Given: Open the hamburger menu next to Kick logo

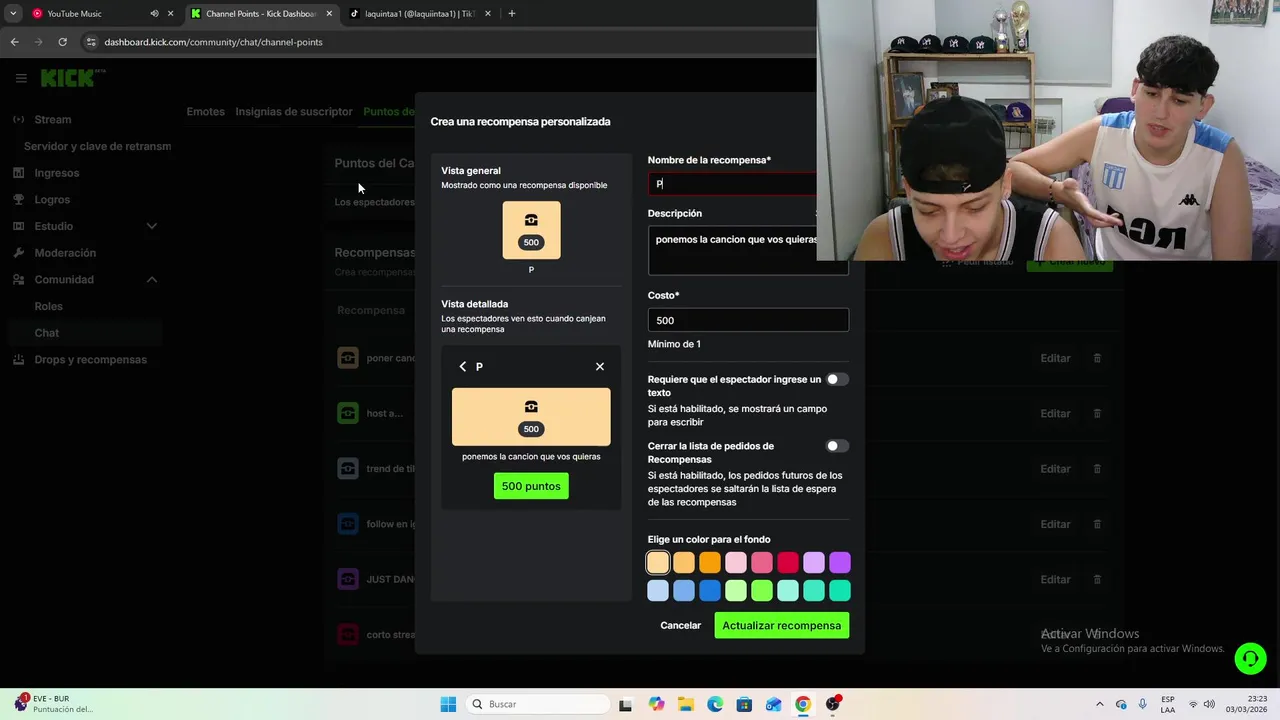Looking at the screenshot, I should [x=21, y=77].
